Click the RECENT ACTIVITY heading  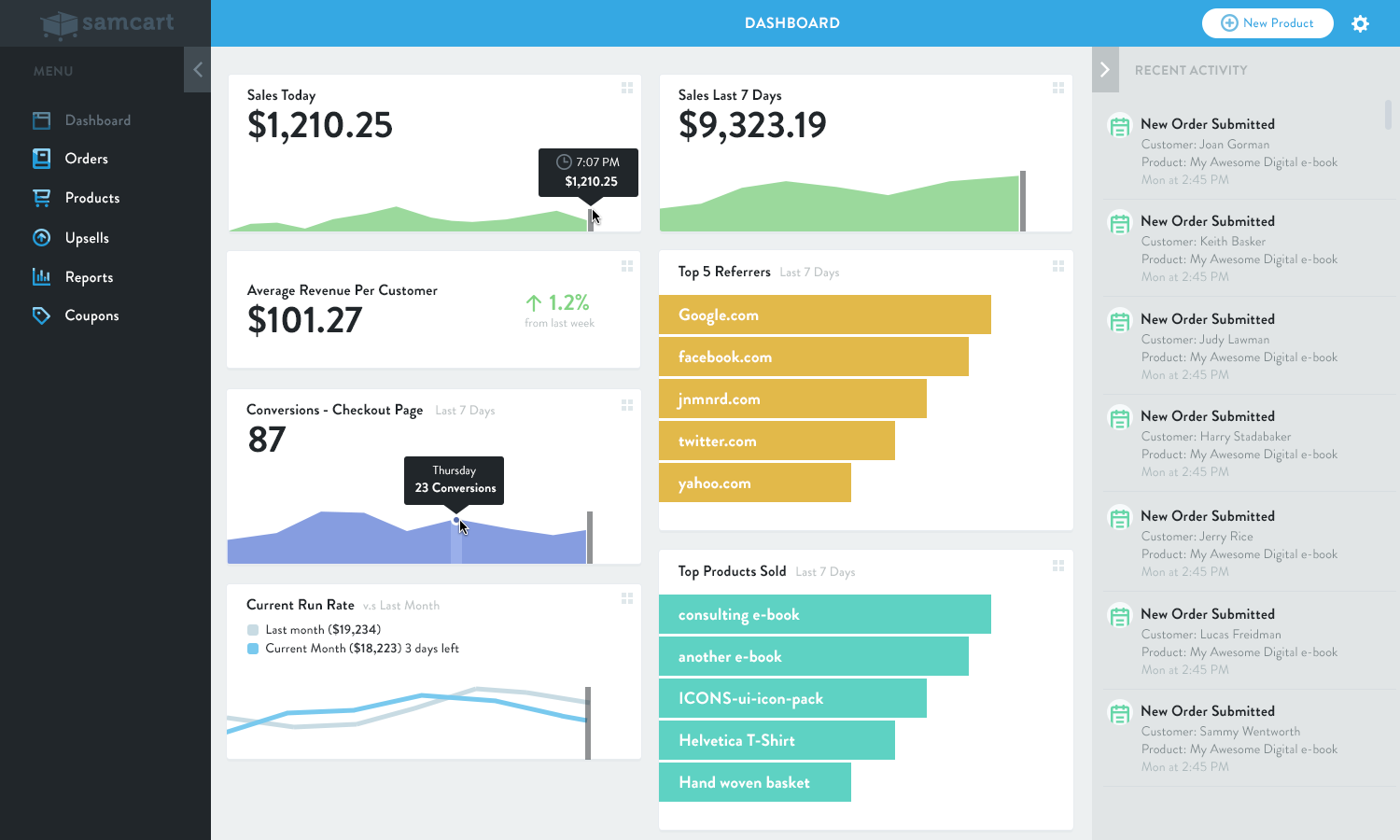tap(1191, 70)
